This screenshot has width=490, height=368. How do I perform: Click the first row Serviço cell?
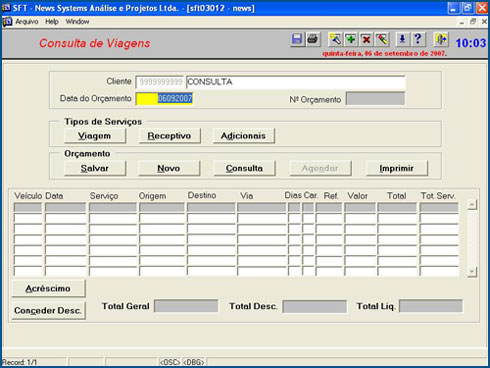click(x=113, y=208)
